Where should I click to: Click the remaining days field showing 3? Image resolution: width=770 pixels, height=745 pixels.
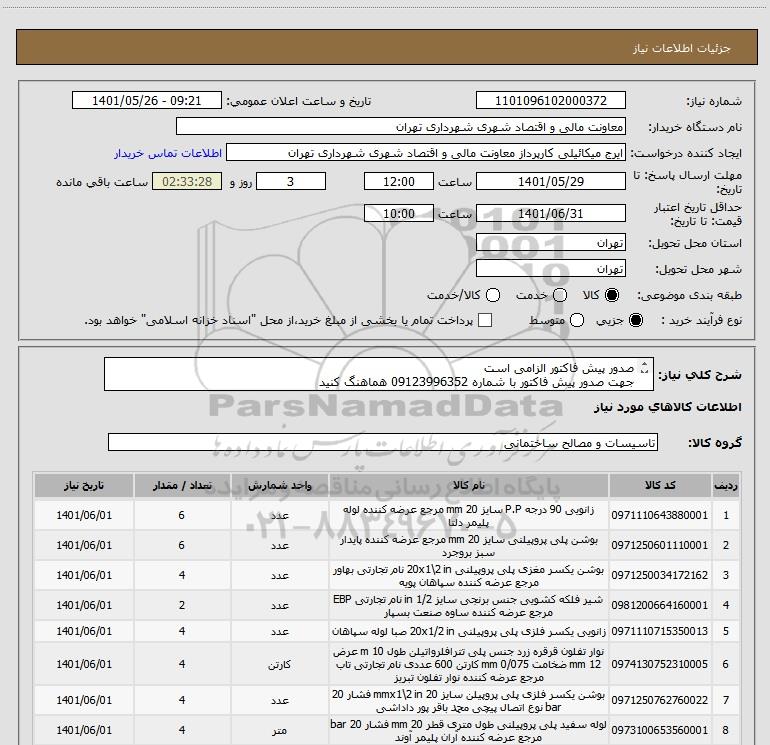point(291,182)
